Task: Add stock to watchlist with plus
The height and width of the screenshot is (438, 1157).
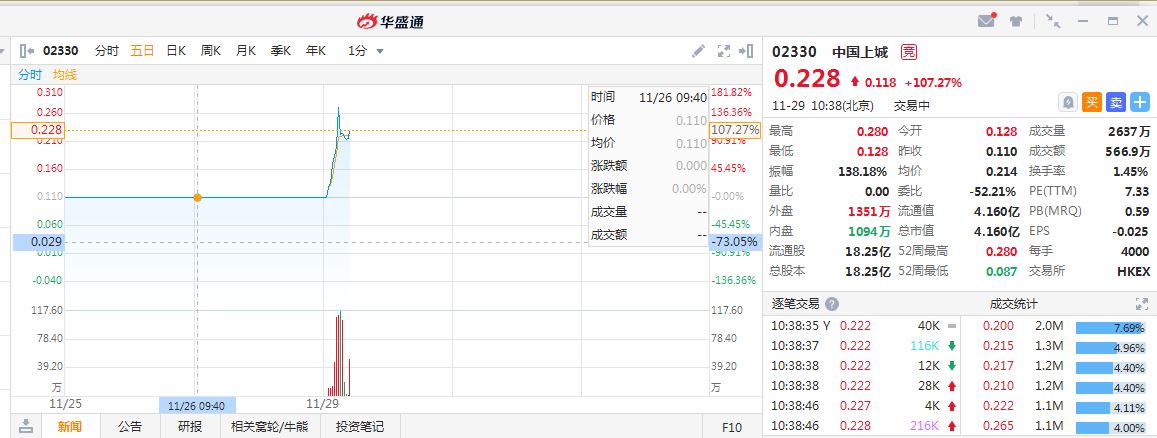Action: coord(1140,102)
